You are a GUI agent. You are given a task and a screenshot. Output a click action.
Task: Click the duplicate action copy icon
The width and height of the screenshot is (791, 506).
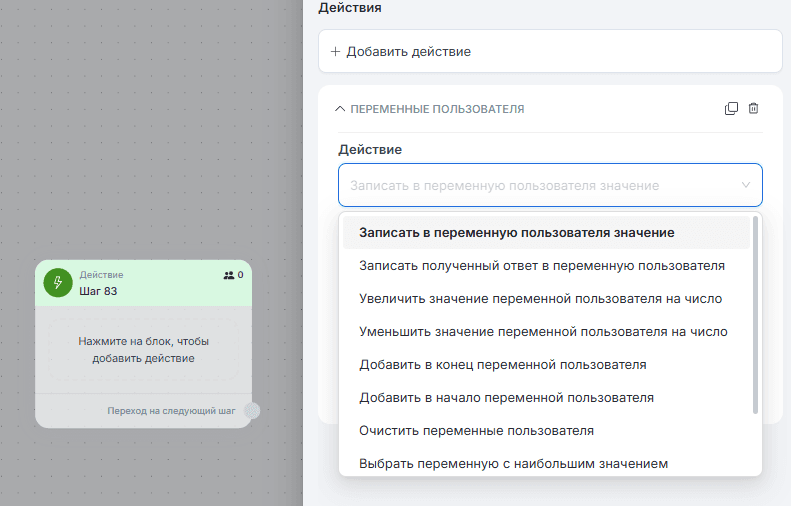731,108
